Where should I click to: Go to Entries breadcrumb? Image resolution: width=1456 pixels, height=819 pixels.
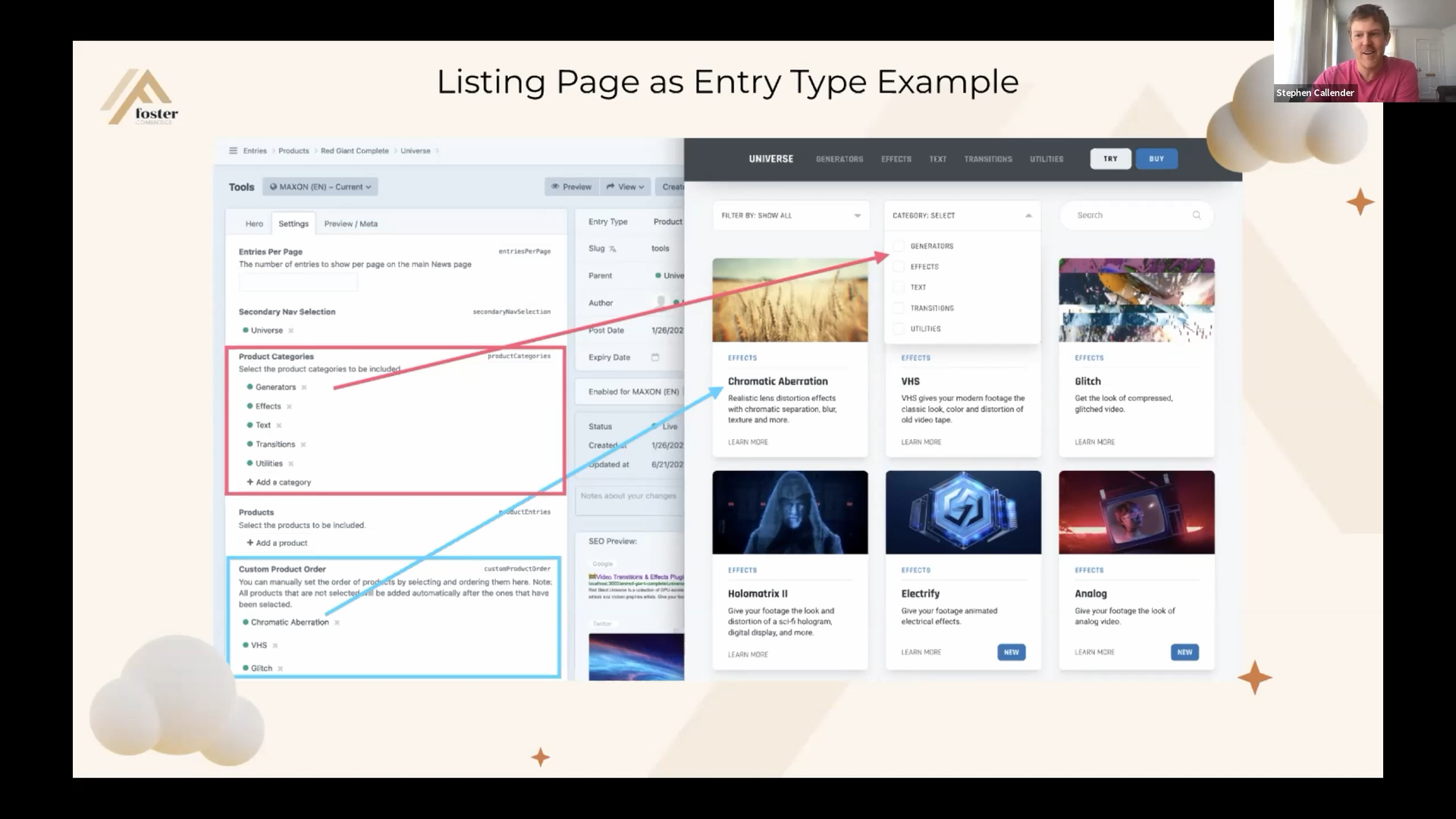(255, 151)
